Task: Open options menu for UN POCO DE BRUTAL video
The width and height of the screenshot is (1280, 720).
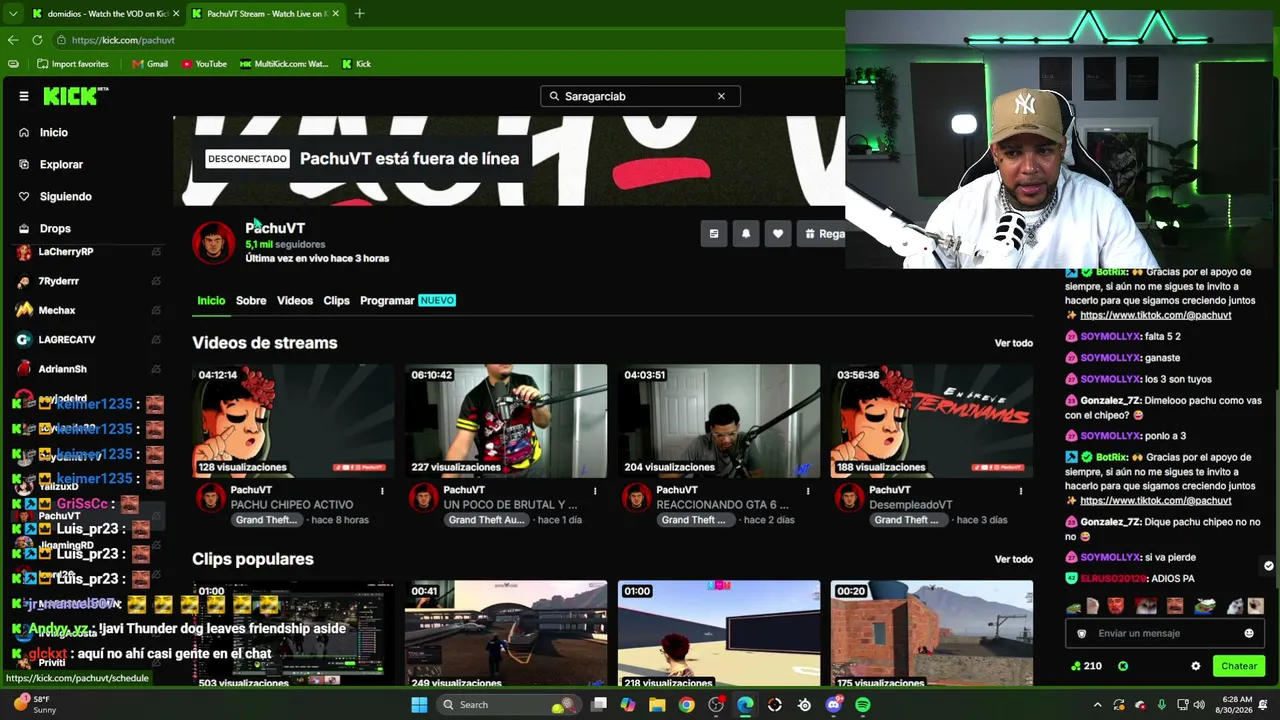Action: coord(595,491)
